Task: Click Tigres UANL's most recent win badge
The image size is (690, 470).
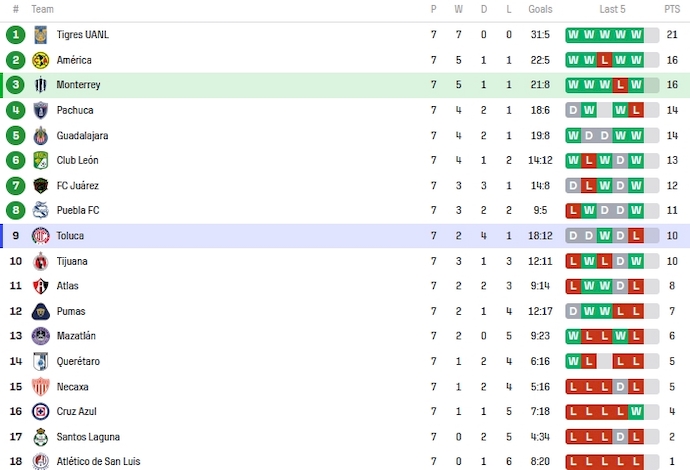Action: pyautogui.click(x=636, y=35)
